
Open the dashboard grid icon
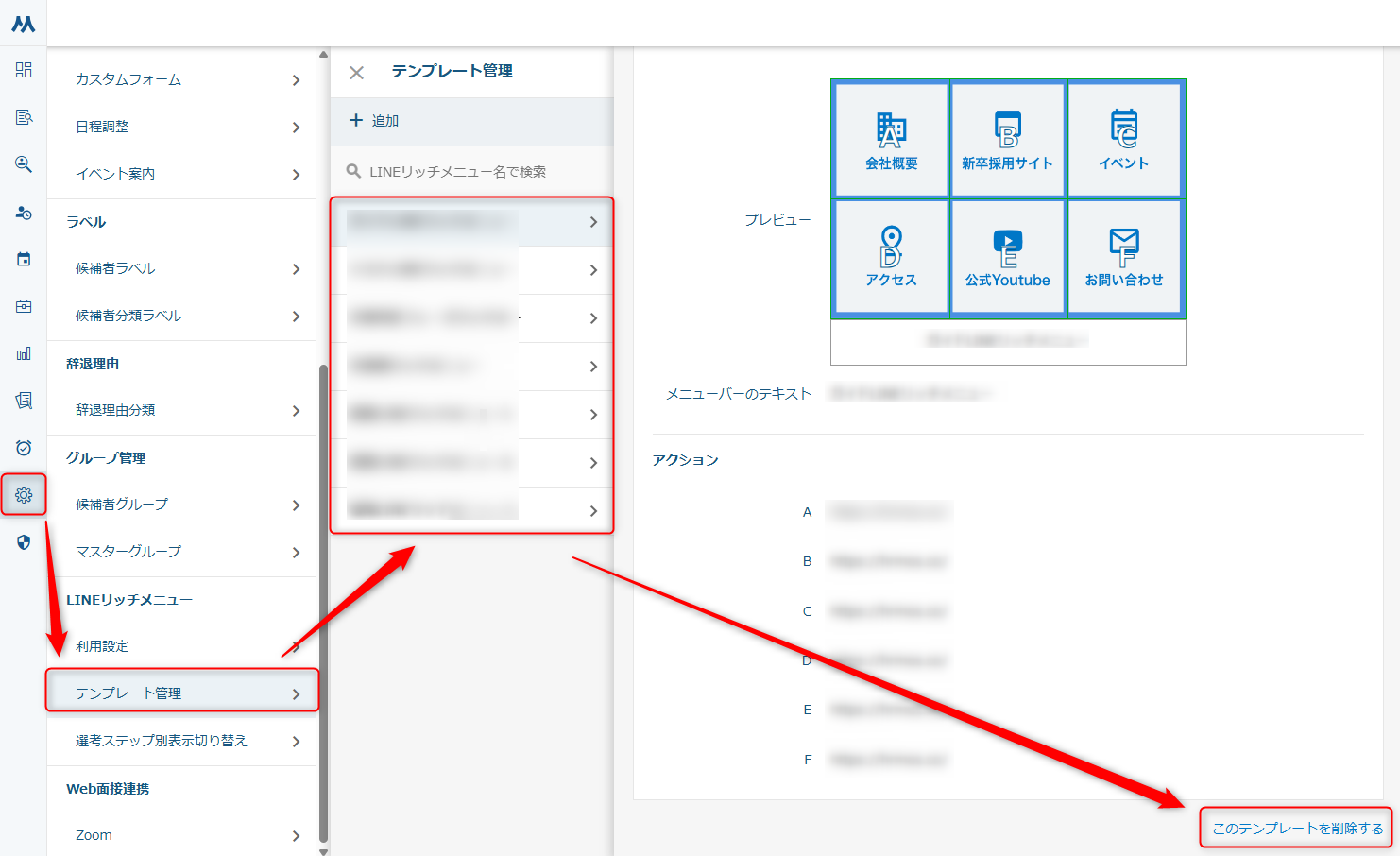tap(24, 70)
